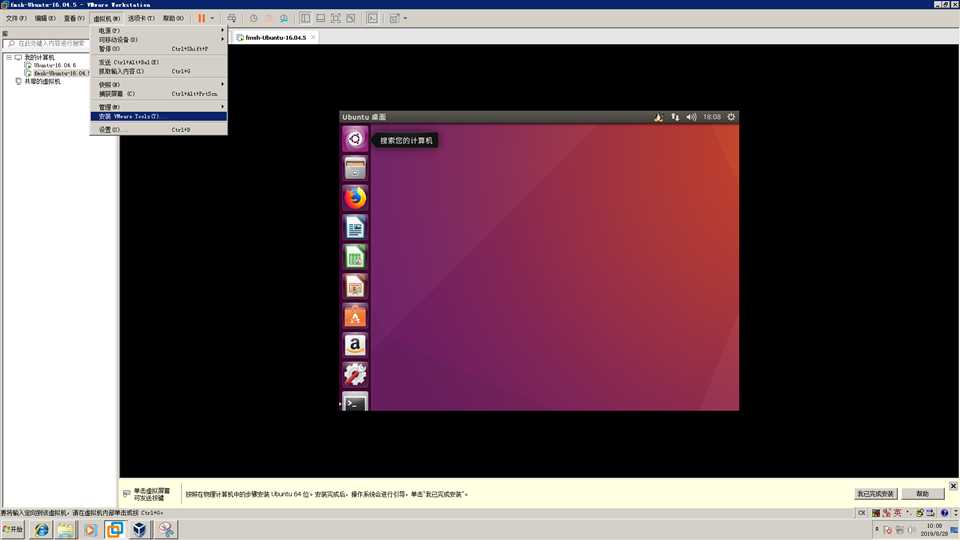Open the 帮助 (Help) menu
The height and width of the screenshot is (540, 960).
tap(173, 18)
